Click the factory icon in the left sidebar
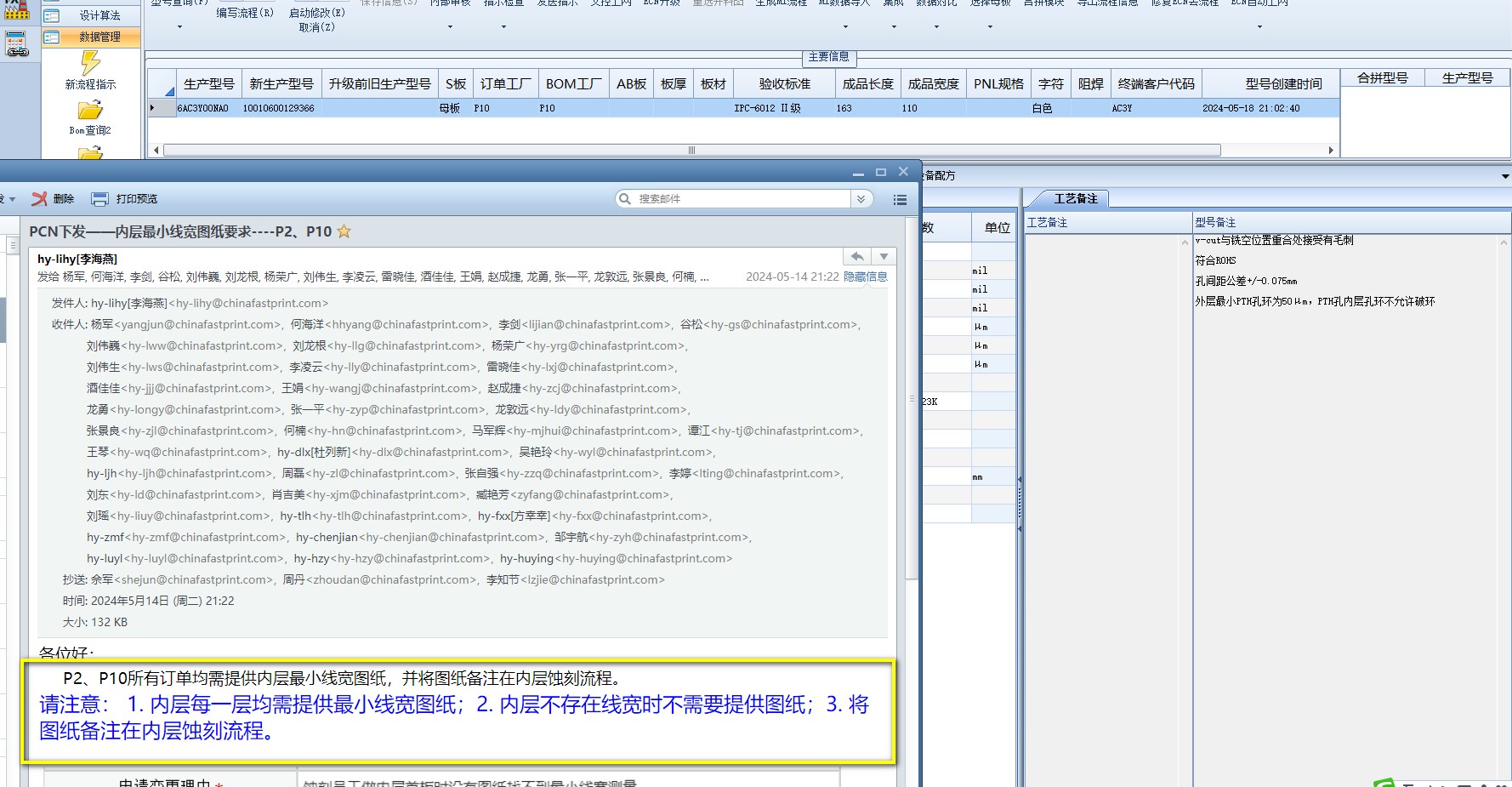This screenshot has width=1512, height=787. click(x=16, y=9)
